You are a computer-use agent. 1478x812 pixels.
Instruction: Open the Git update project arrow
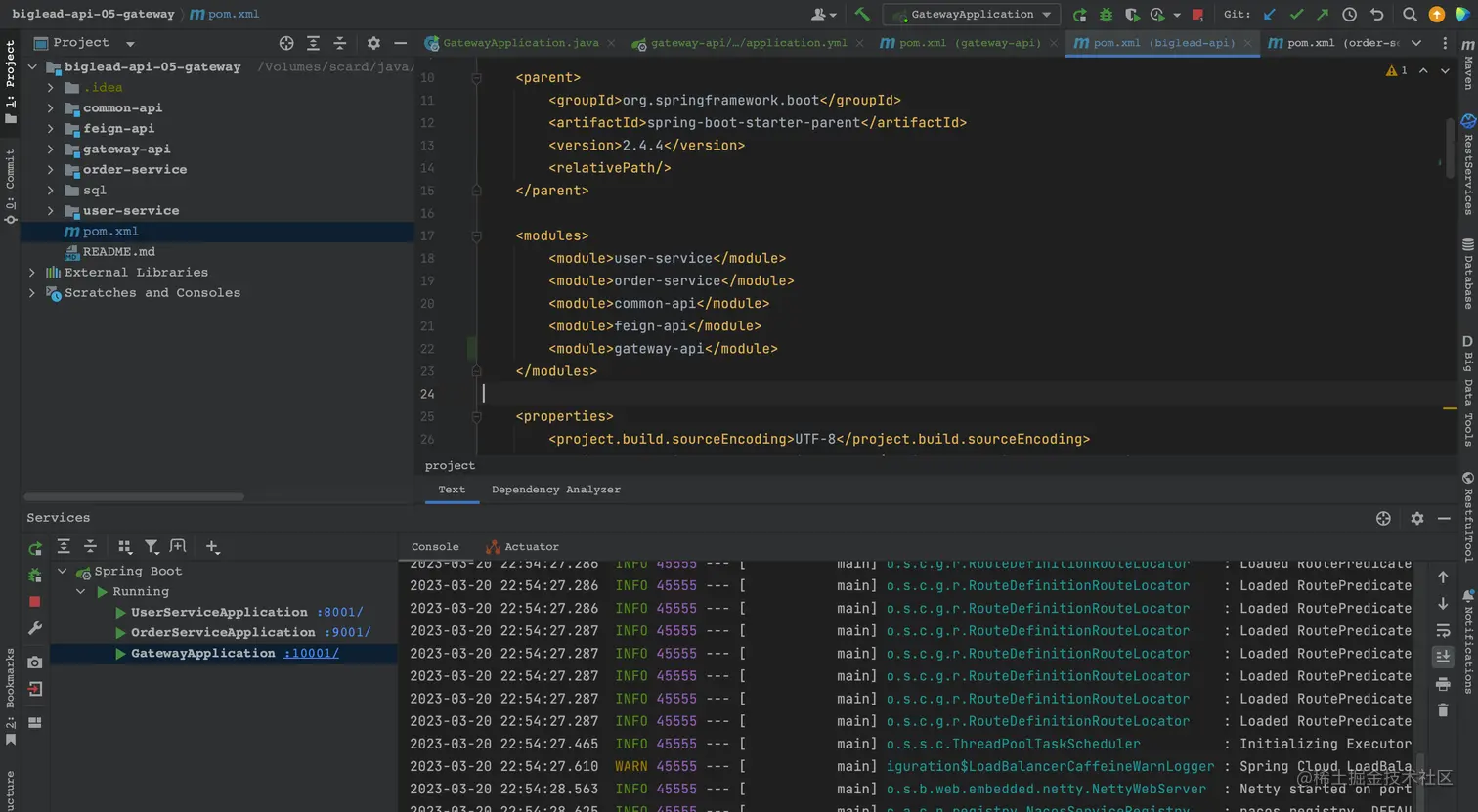1270,15
